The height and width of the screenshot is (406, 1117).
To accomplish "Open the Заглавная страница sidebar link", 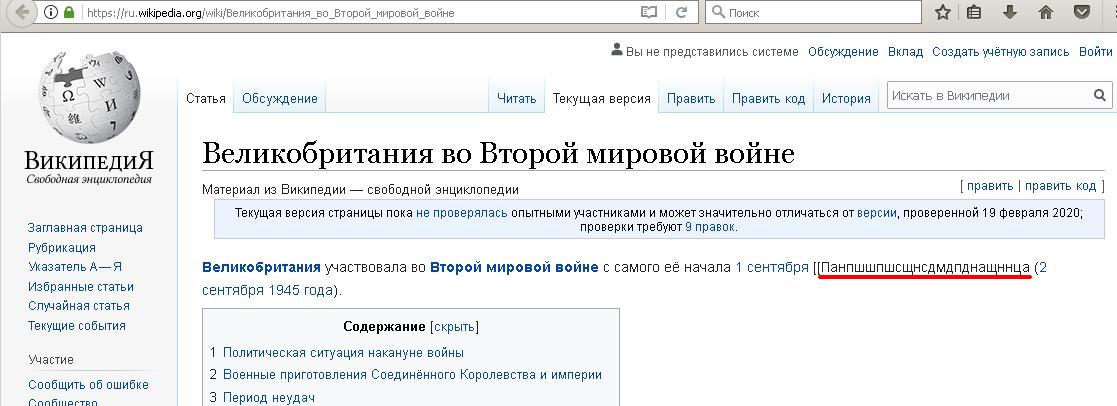I will 85,228.
